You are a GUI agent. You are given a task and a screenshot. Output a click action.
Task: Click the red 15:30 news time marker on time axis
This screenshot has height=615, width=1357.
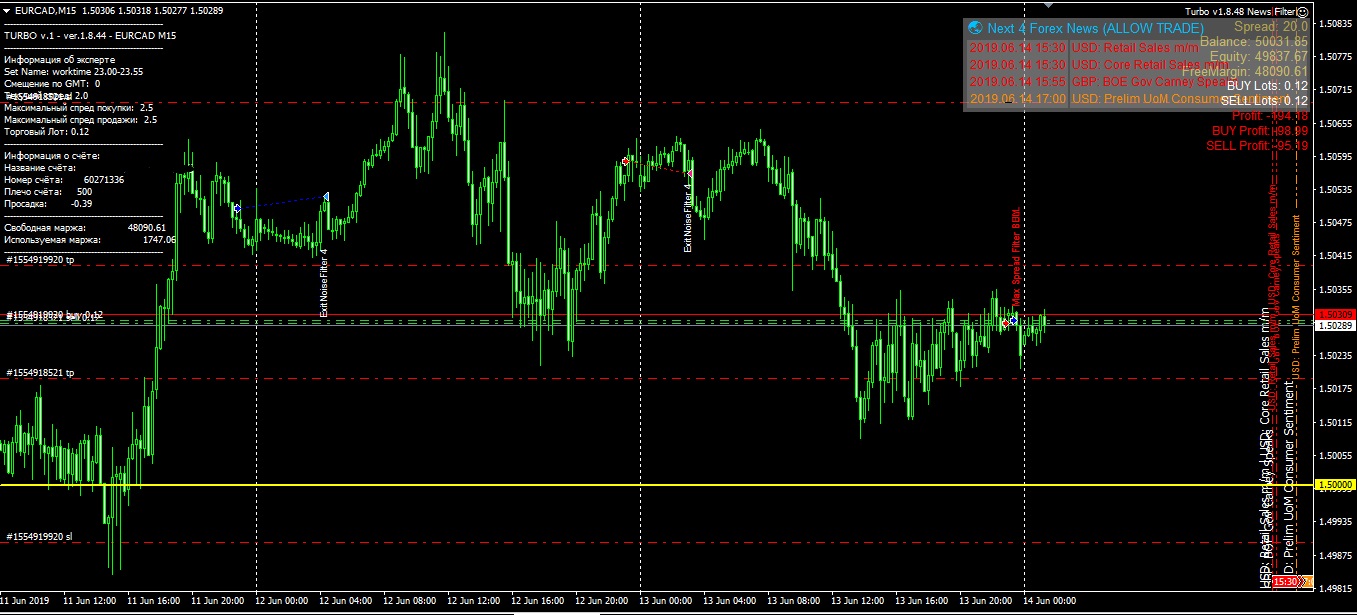coord(1285,581)
